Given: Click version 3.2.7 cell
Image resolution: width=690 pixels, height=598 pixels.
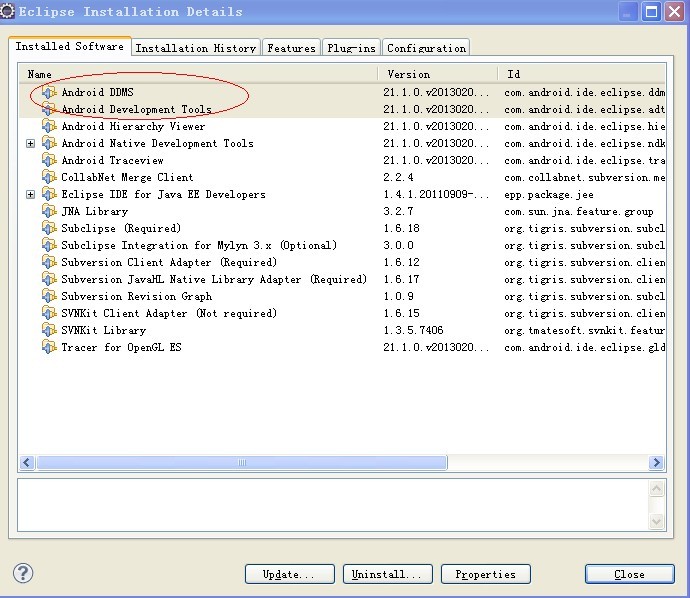Looking at the screenshot, I should (398, 211).
